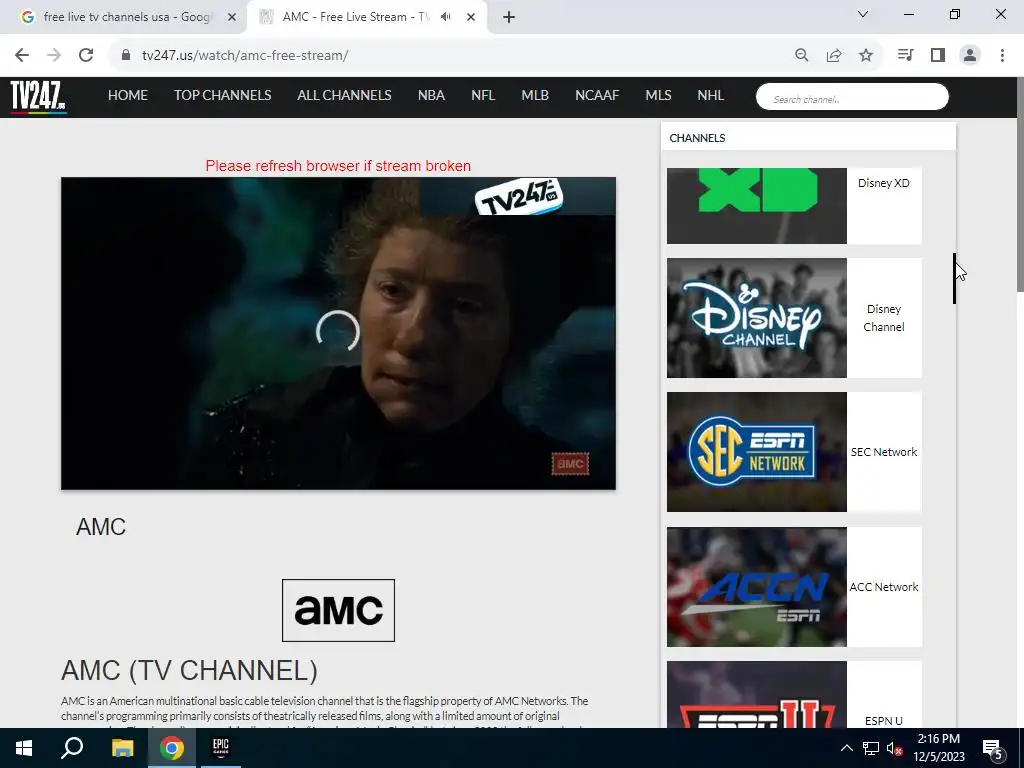1024x768 pixels.
Task: Select the NFL nav link
Action: (x=483, y=95)
